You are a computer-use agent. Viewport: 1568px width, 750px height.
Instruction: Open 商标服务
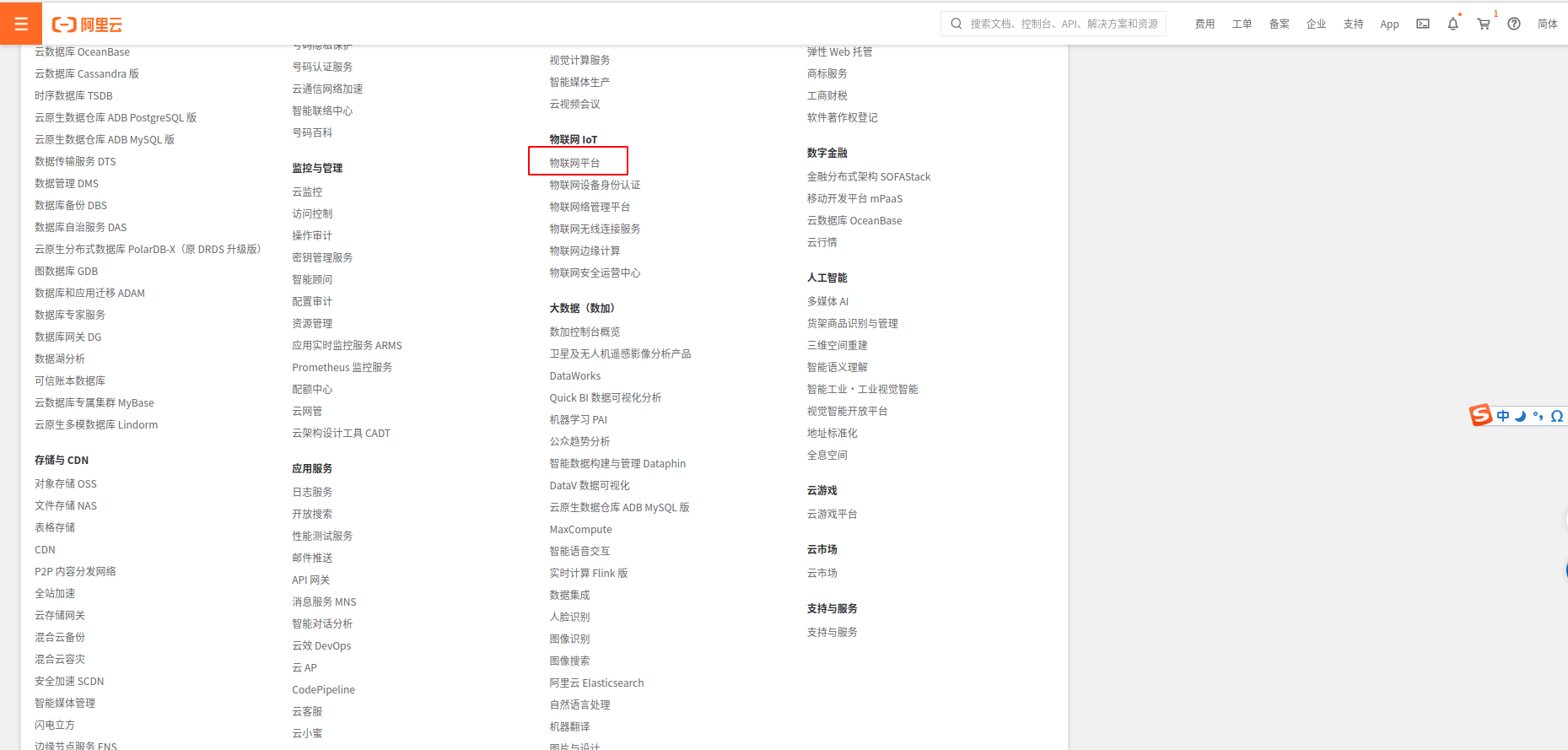[x=827, y=73]
